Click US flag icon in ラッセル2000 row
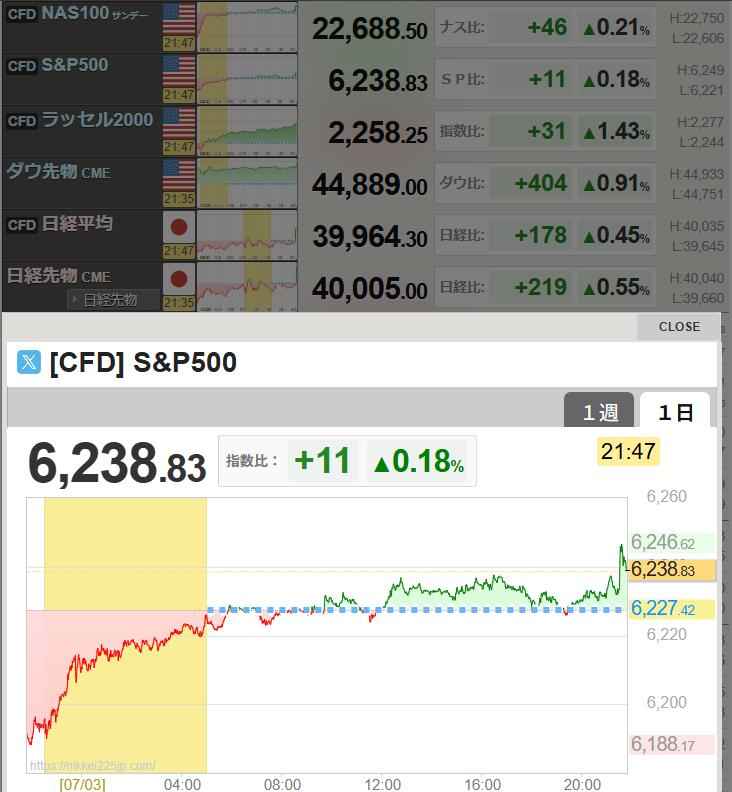The width and height of the screenshot is (732, 792). coord(179,123)
